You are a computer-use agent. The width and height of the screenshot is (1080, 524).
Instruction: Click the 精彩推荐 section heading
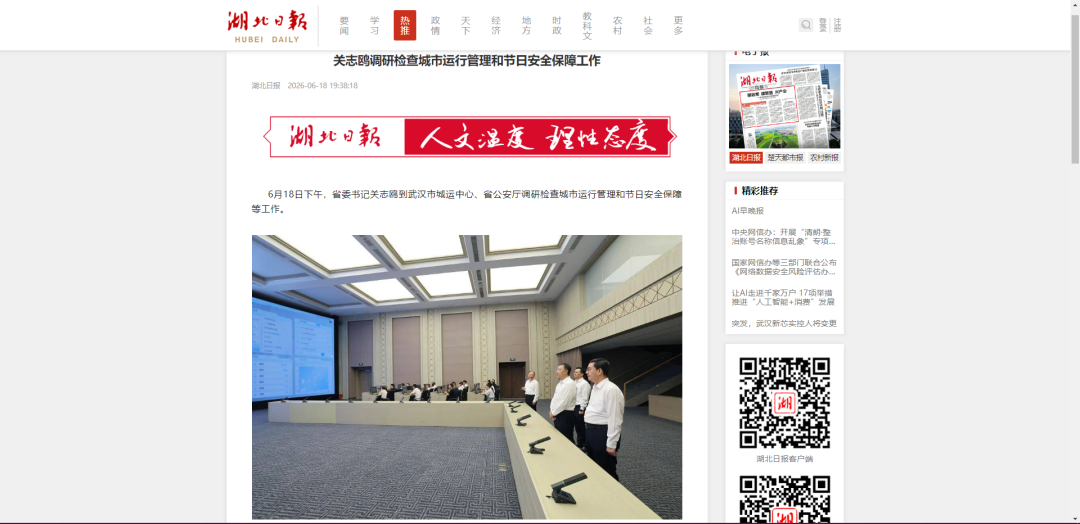click(x=760, y=191)
